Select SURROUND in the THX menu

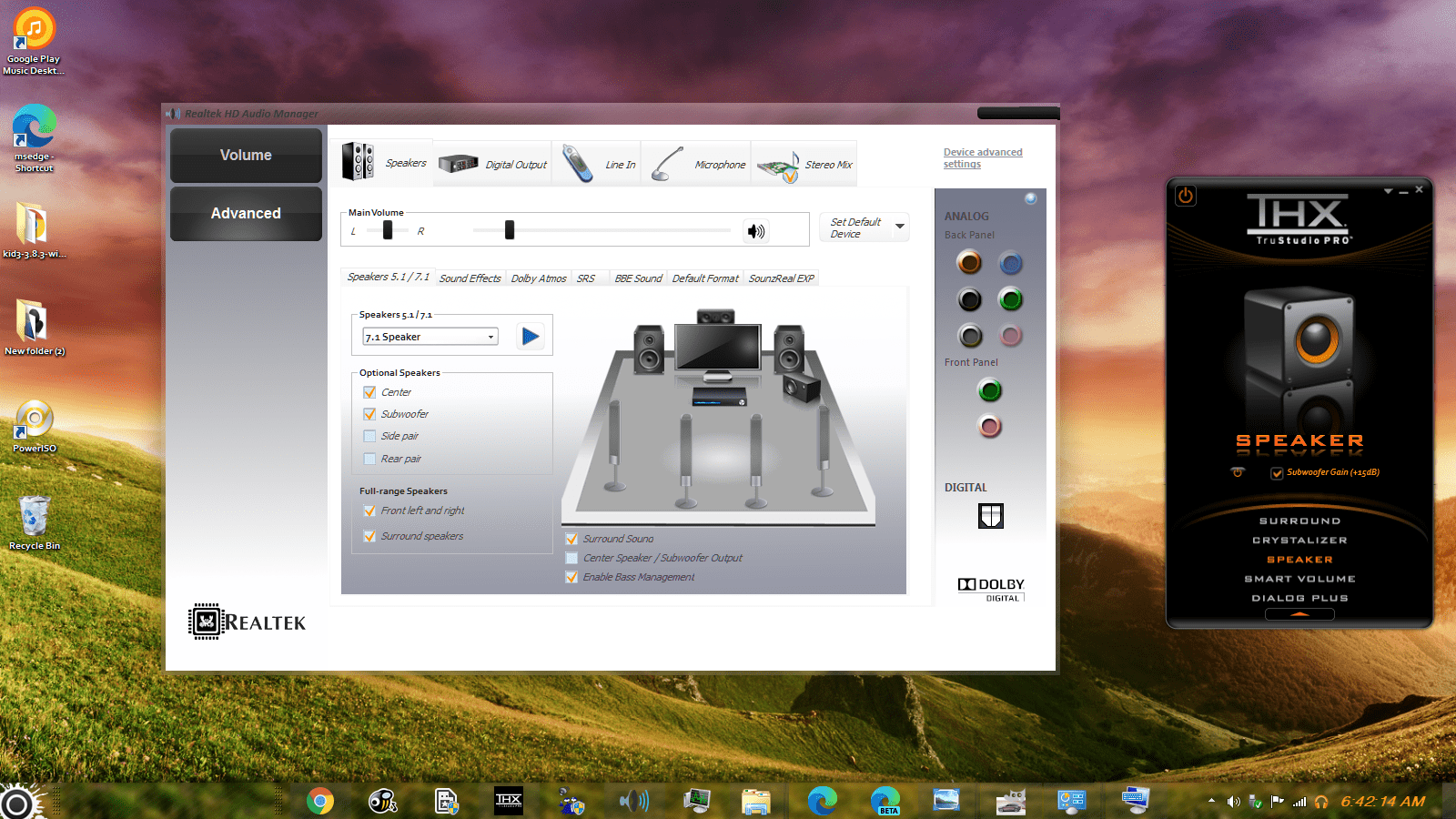(x=1299, y=521)
